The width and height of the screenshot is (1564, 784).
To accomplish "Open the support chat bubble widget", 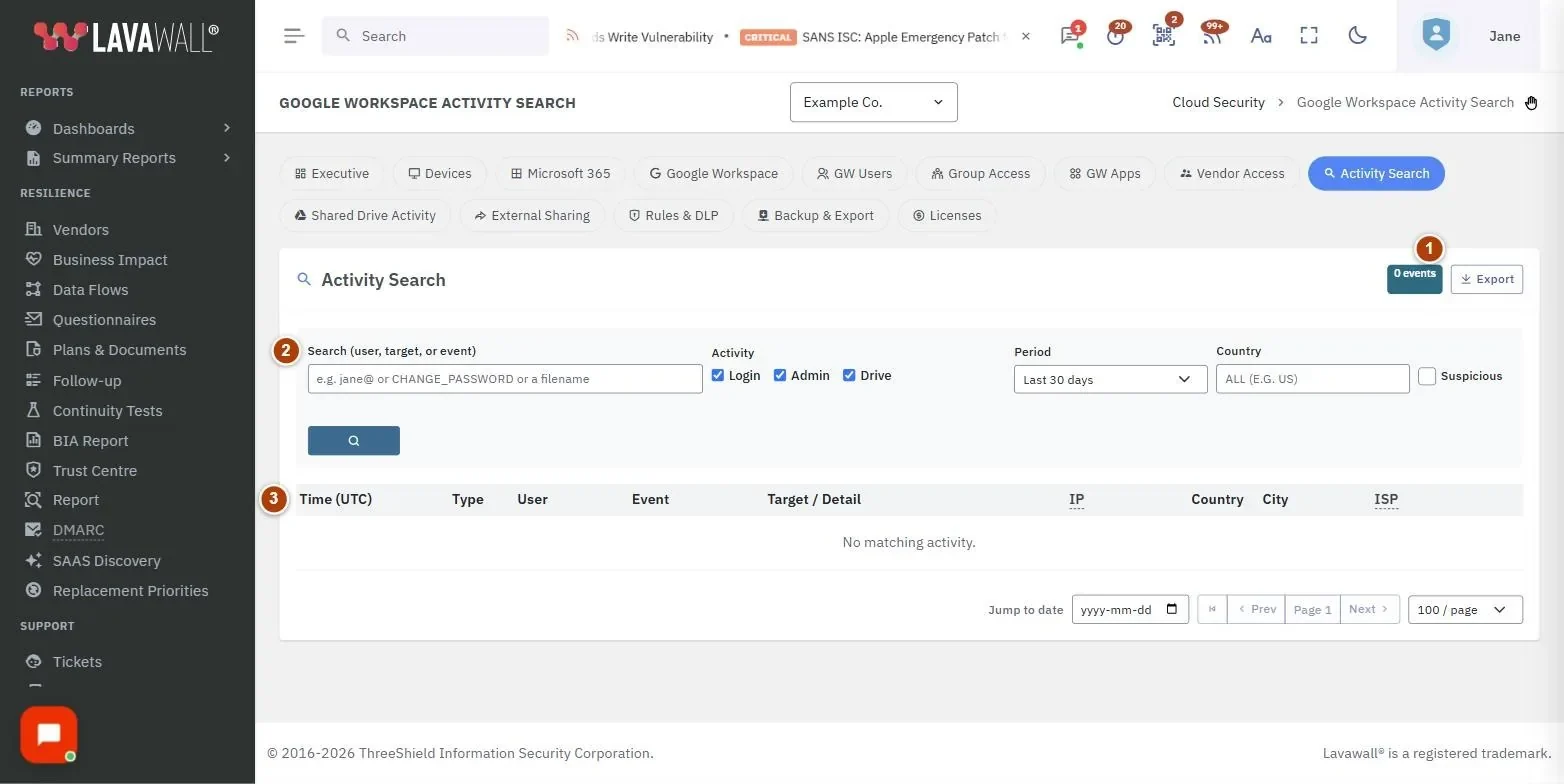I will click(x=48, y=735).
